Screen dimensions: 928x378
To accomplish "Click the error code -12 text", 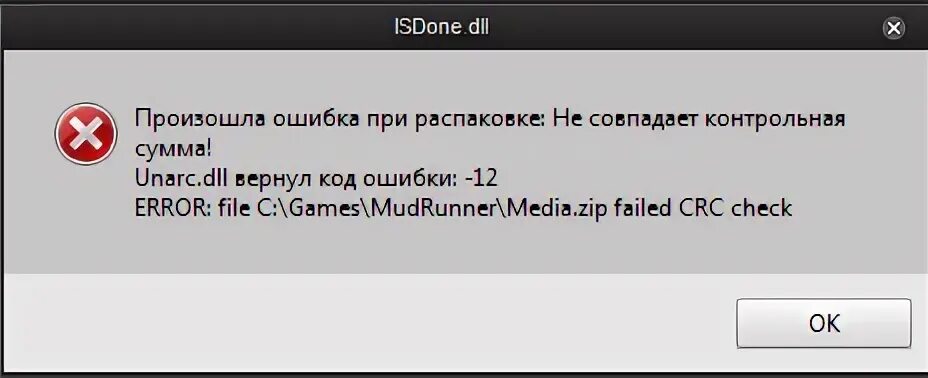I will (482, 178).
